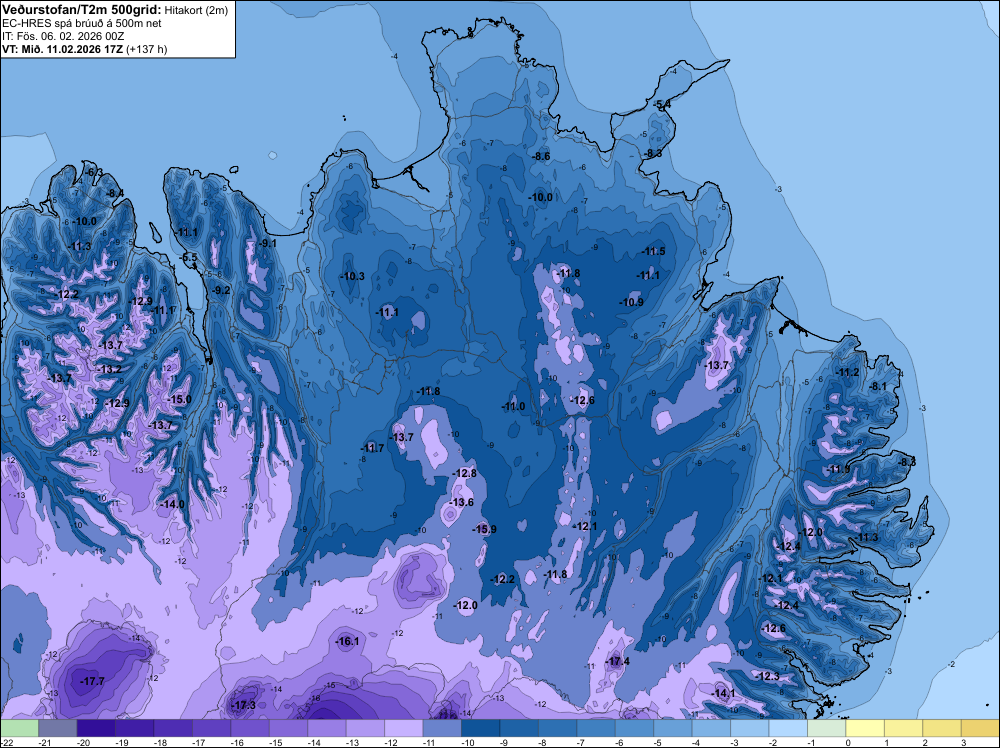This screenshot has height=748, width=1000.
Task: Click the -11.0 temperature label
Action: click(513, 406)
